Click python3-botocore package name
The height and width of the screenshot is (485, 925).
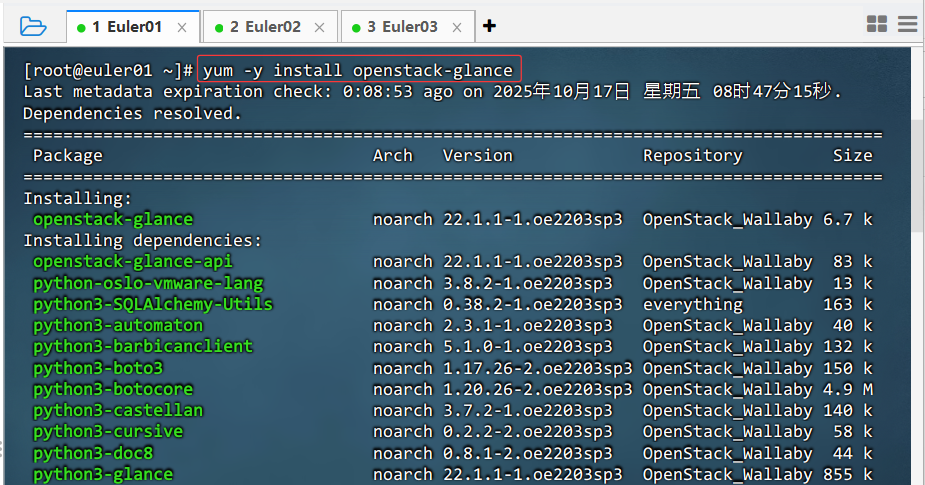[113, 389]
